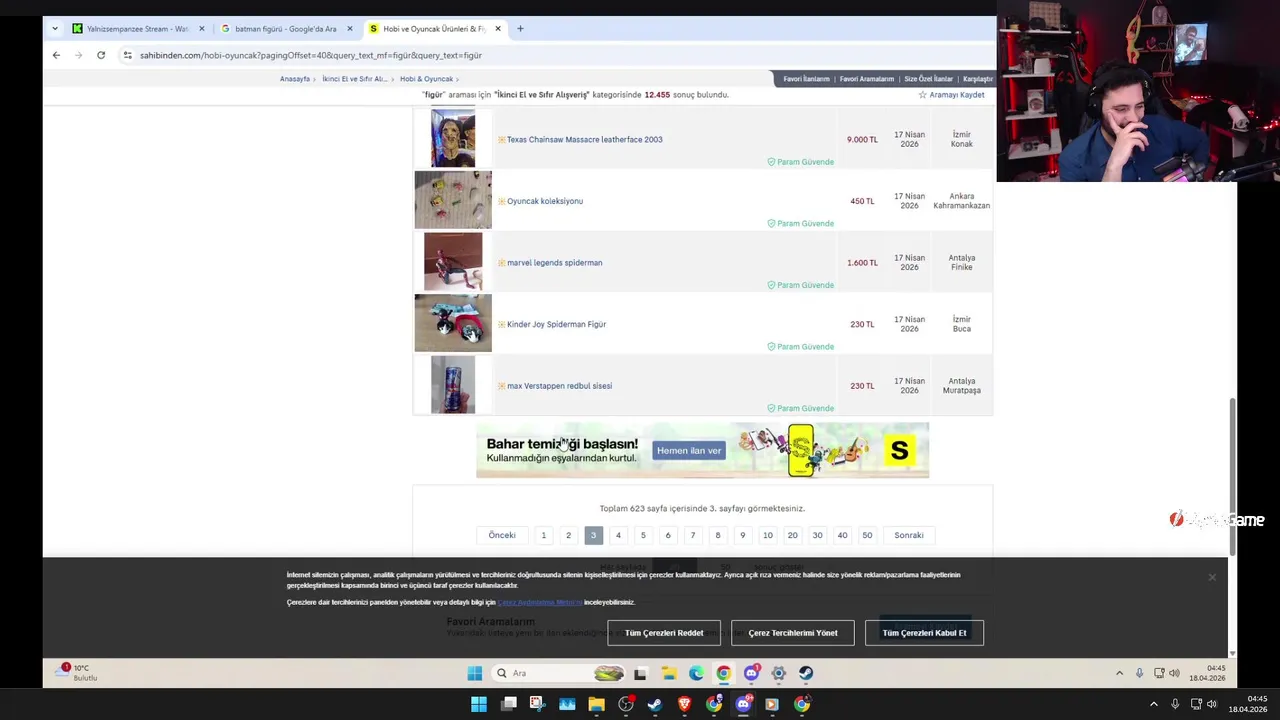Click the Kinder Joy Spiderman thumbnail
This screenshot has width=1280, height=720.
(x=453, y=323)
